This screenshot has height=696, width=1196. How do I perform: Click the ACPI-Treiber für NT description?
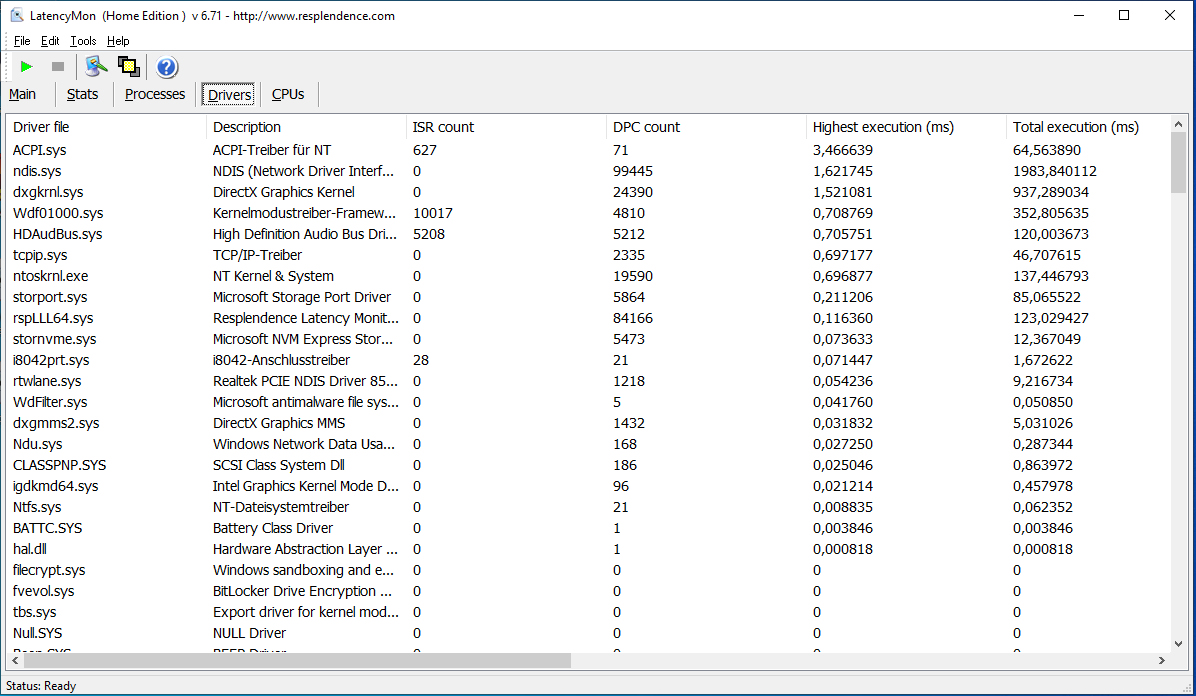pos(272,150)
